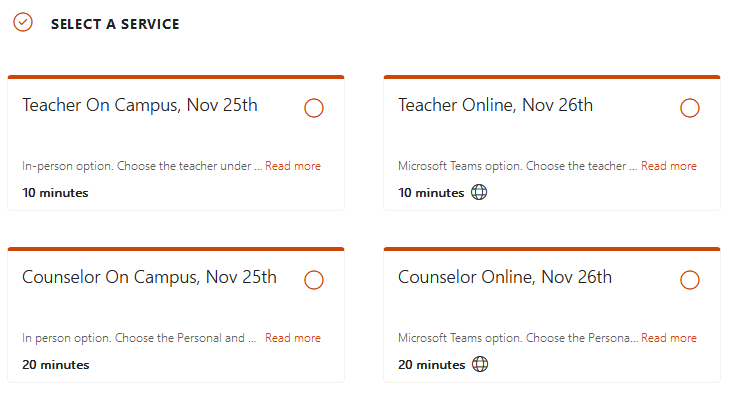738x400 pixels.
Task: Click the Counselor On Campus, Nov 25th title
Action: point(149,277)
